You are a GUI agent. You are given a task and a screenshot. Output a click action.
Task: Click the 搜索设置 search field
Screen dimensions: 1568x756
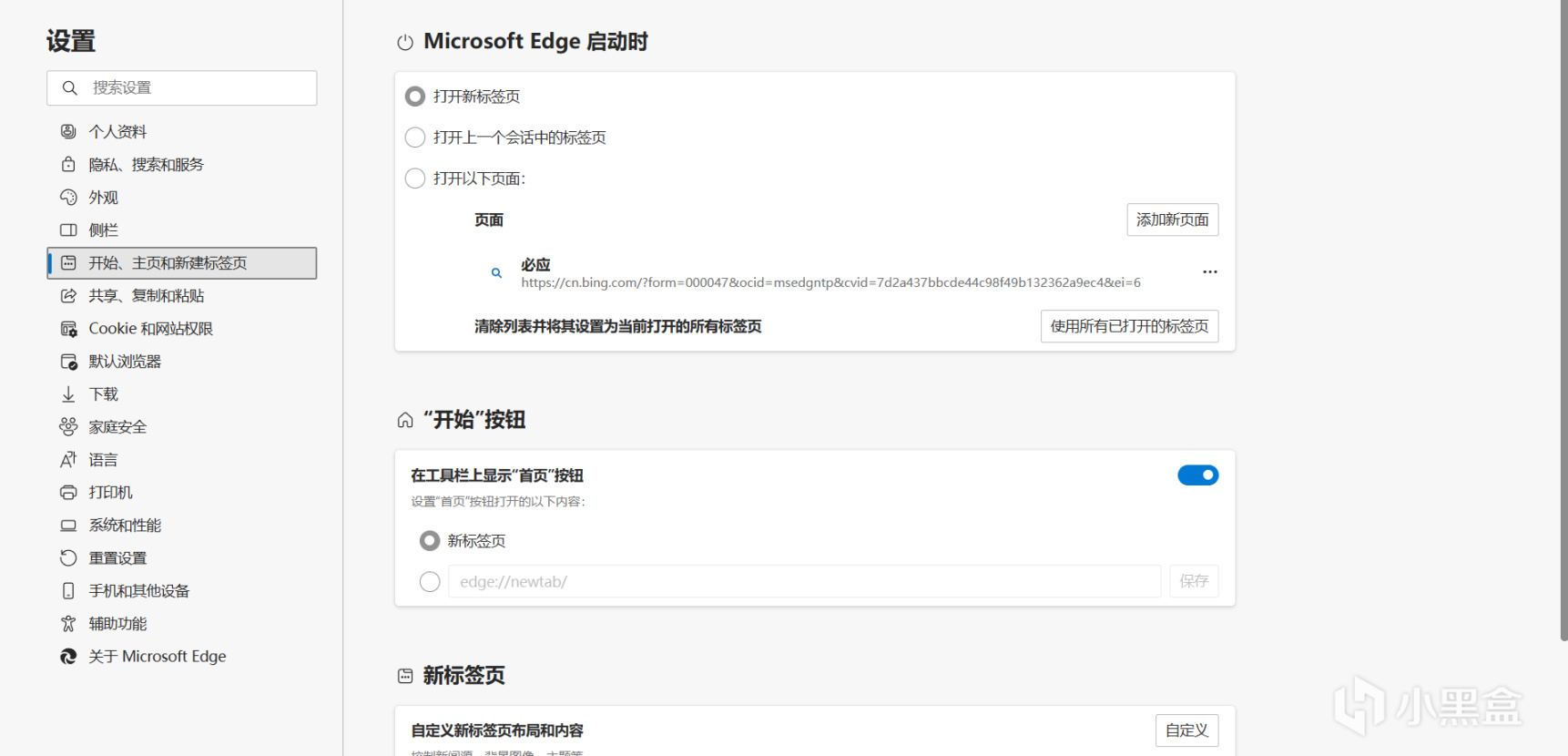click(182, 87)
